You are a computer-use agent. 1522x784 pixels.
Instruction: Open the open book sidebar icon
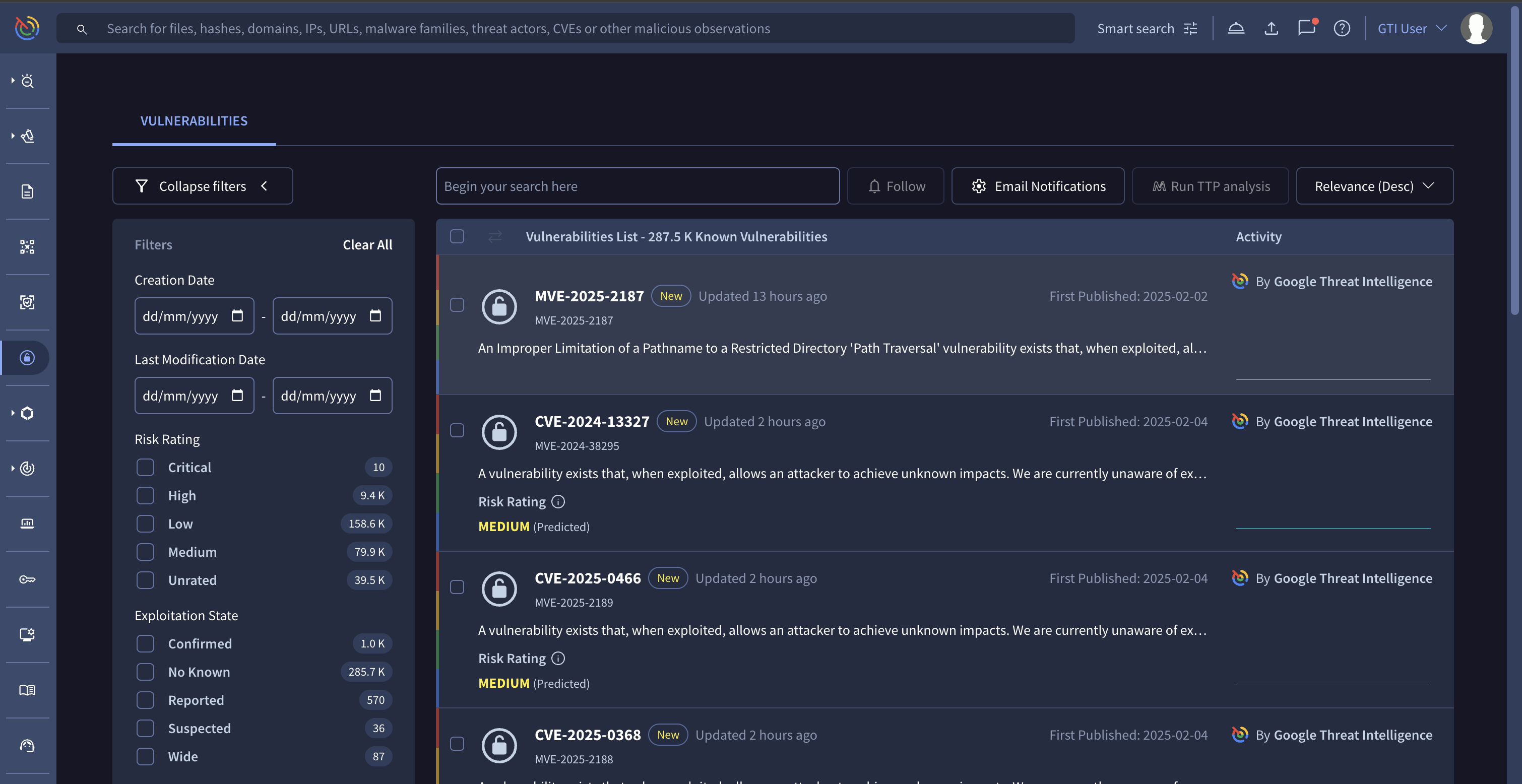[27, 690]
